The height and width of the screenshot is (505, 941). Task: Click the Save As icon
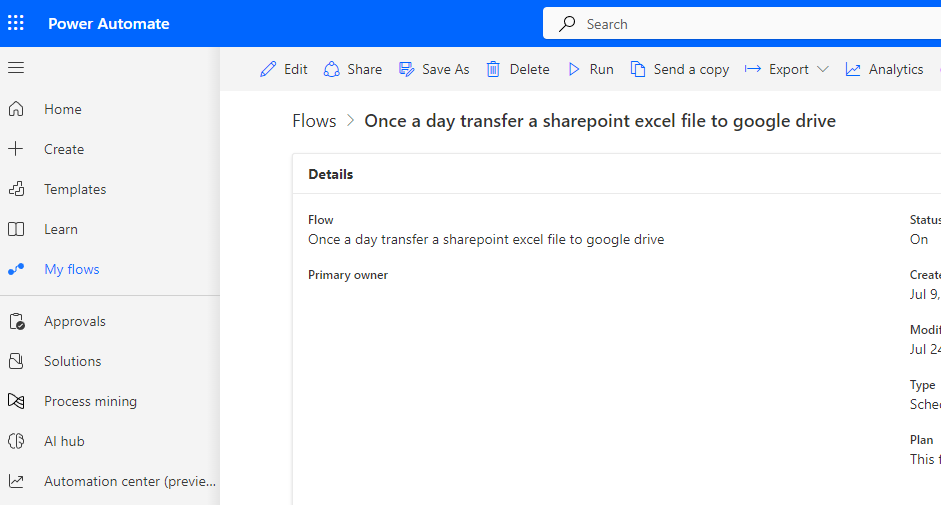(x=406, y=69)
